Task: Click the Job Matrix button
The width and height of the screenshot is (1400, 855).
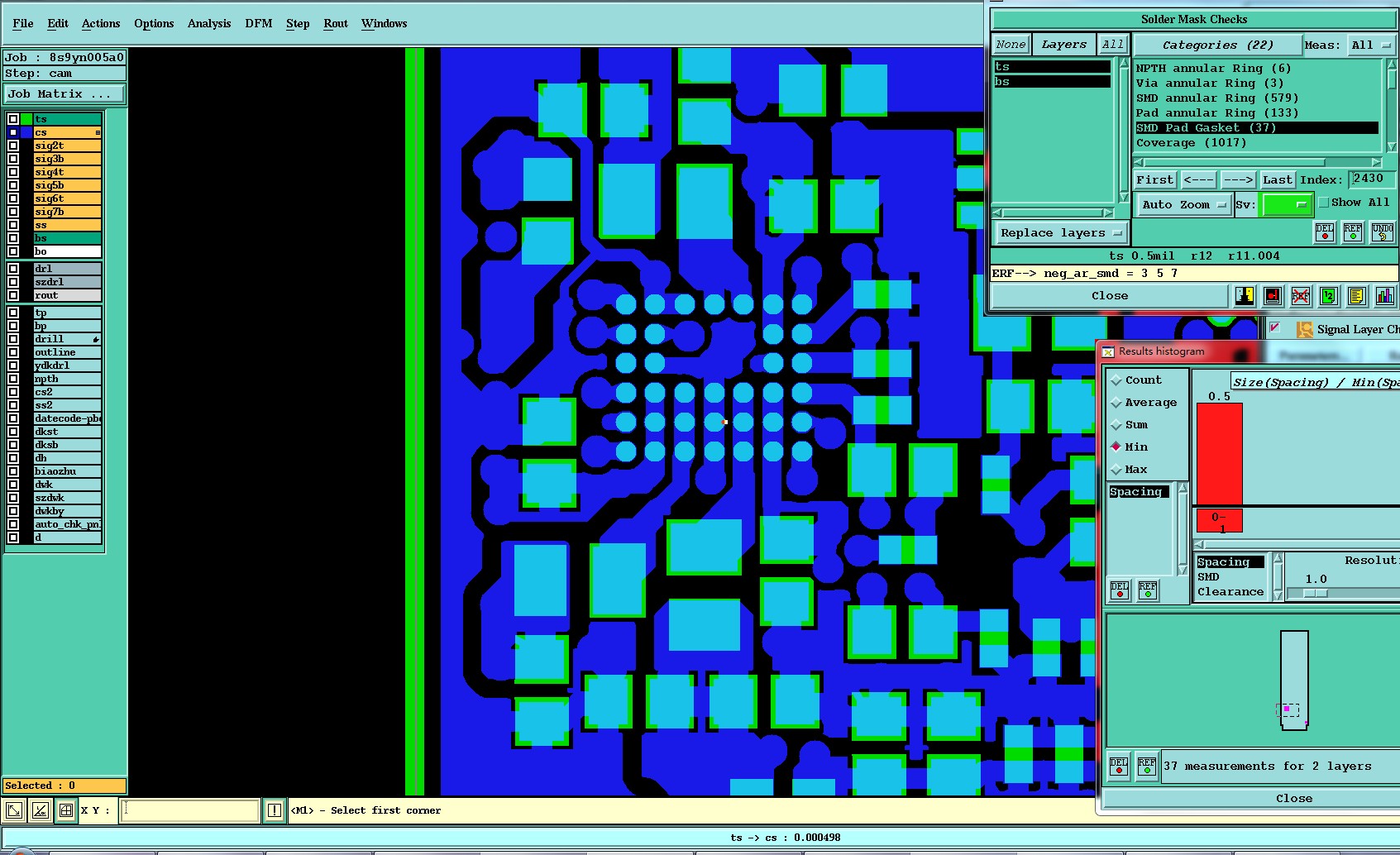Action: point(65,94)
